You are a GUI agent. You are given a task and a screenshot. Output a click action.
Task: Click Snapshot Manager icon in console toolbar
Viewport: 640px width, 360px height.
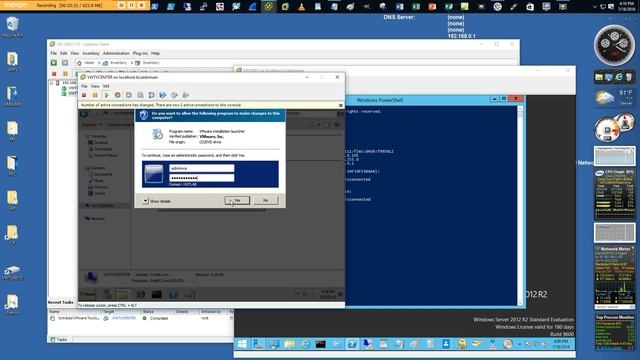[151, 95]
